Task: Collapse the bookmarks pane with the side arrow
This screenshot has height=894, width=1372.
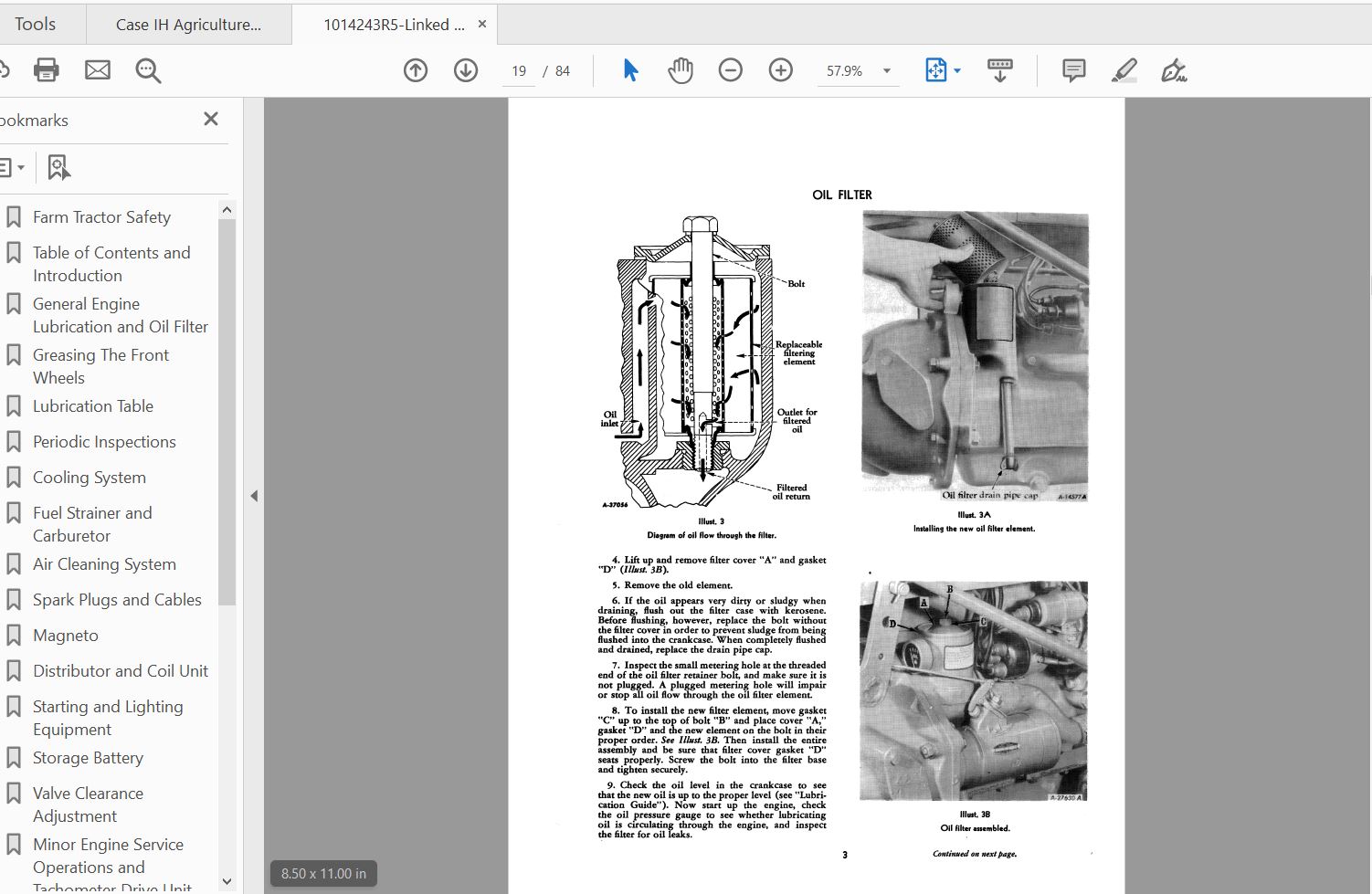Action: (x=254, y=496)
